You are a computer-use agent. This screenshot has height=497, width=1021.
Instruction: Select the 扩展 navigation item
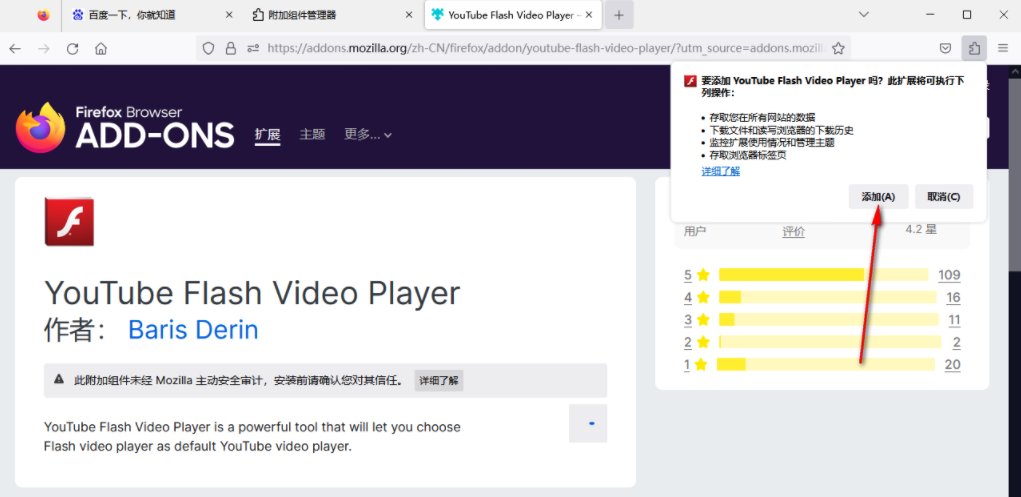pyautogui.click(x=268, y=134)
